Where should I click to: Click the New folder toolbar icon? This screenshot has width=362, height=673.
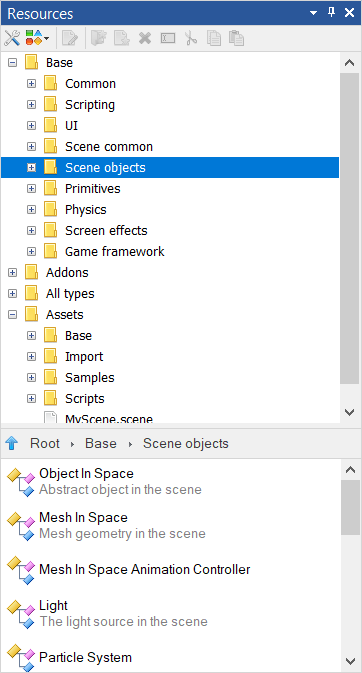(98, 38)
